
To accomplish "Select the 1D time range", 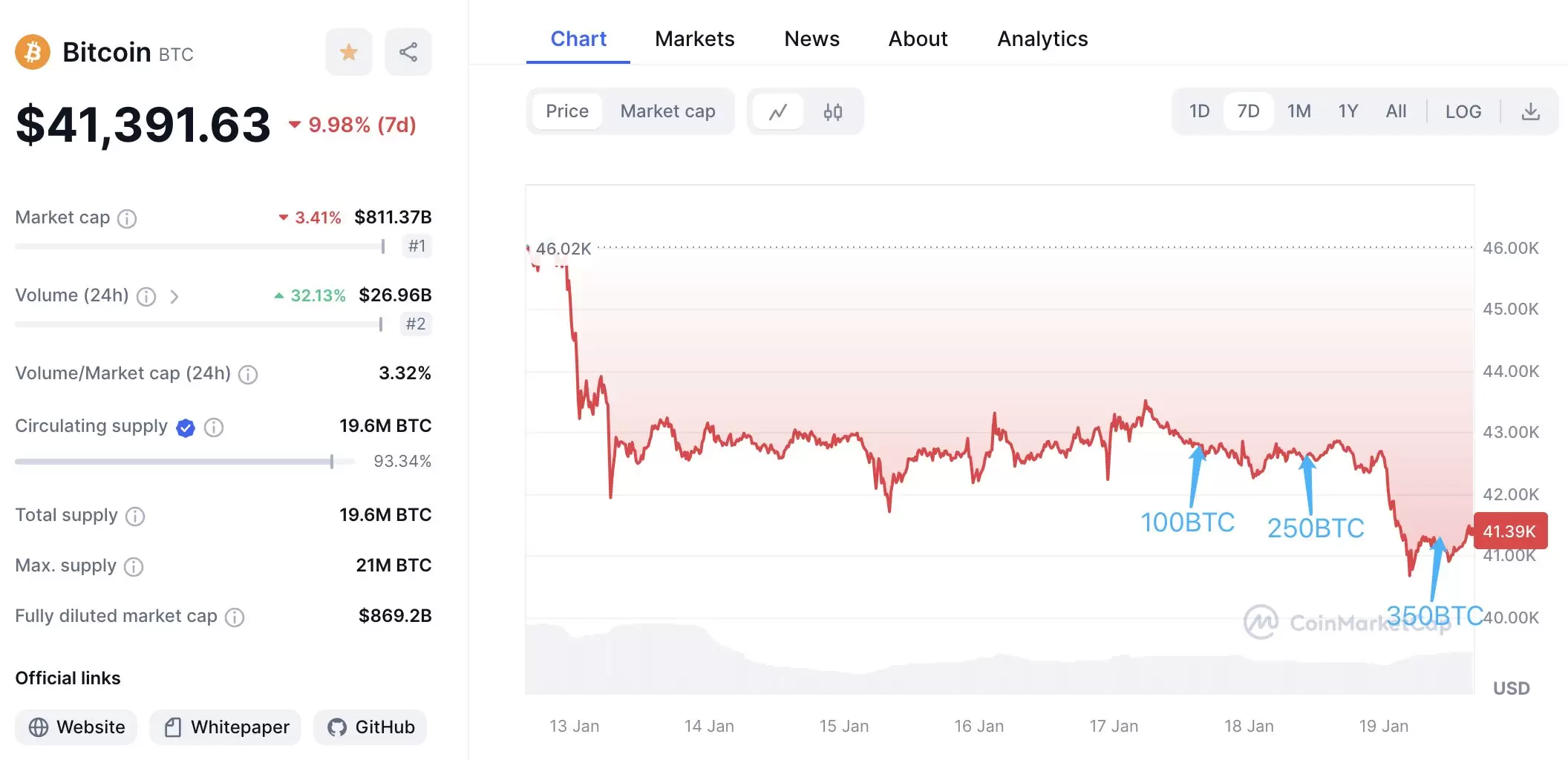I will pyautogui.click(x=1199, y=112).
